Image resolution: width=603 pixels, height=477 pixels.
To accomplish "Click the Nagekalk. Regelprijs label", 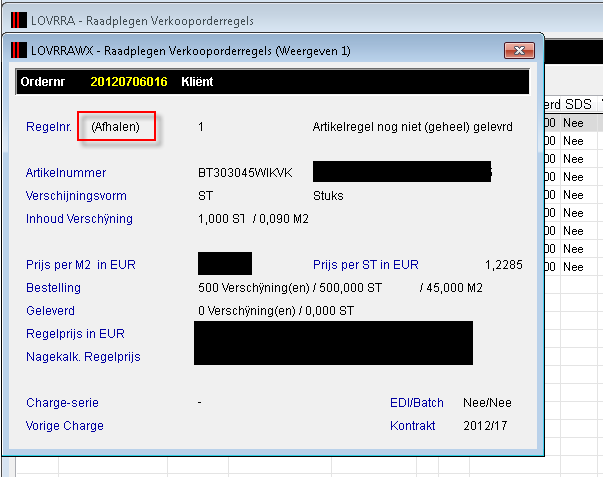I will click(x=83, y=357).
